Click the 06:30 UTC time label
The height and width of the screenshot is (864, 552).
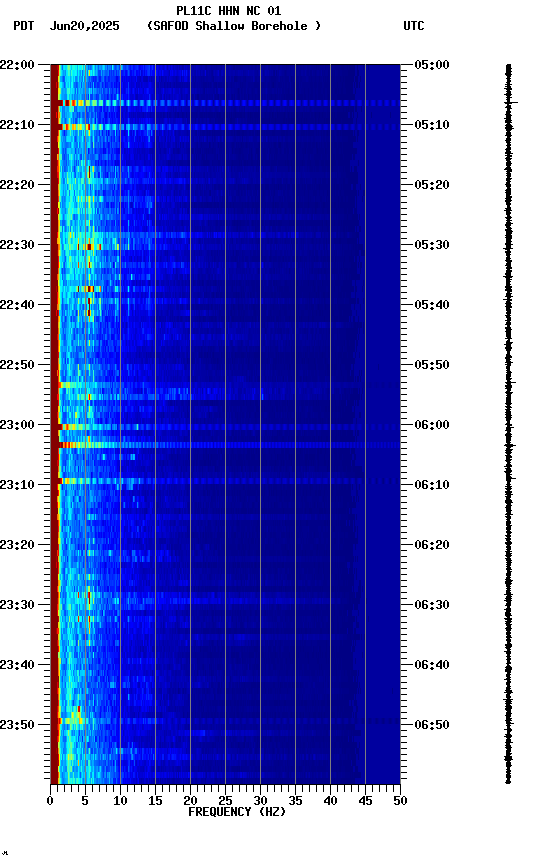click(x=432, y=605)
